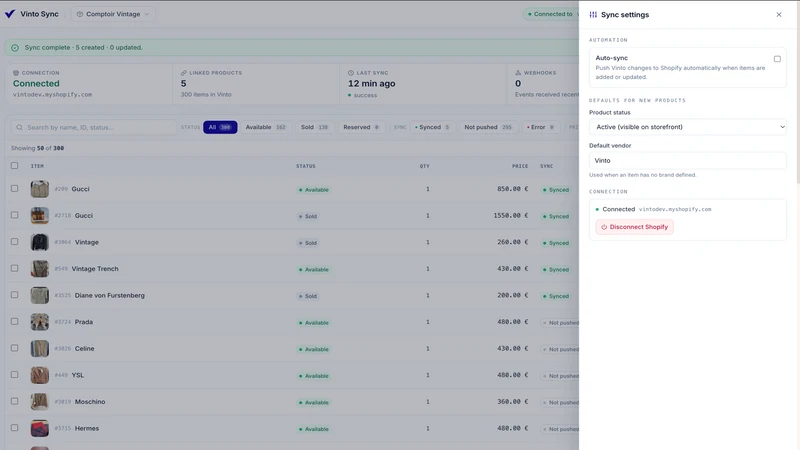Click the Linked Products link icon
800x450 pixels.
(184, 73)
